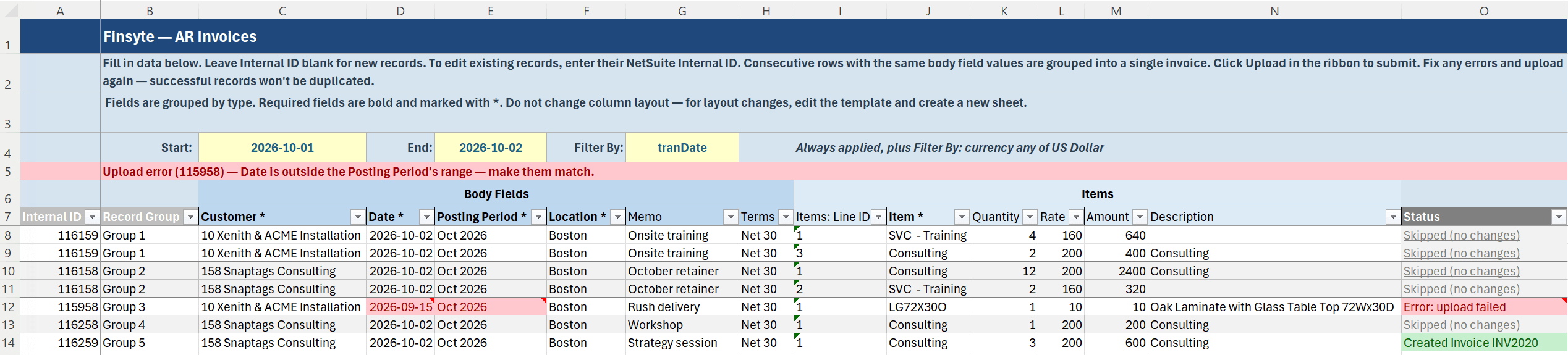
Task: Select the 'Always applied, plus Filter By' note
Action: 949,148
